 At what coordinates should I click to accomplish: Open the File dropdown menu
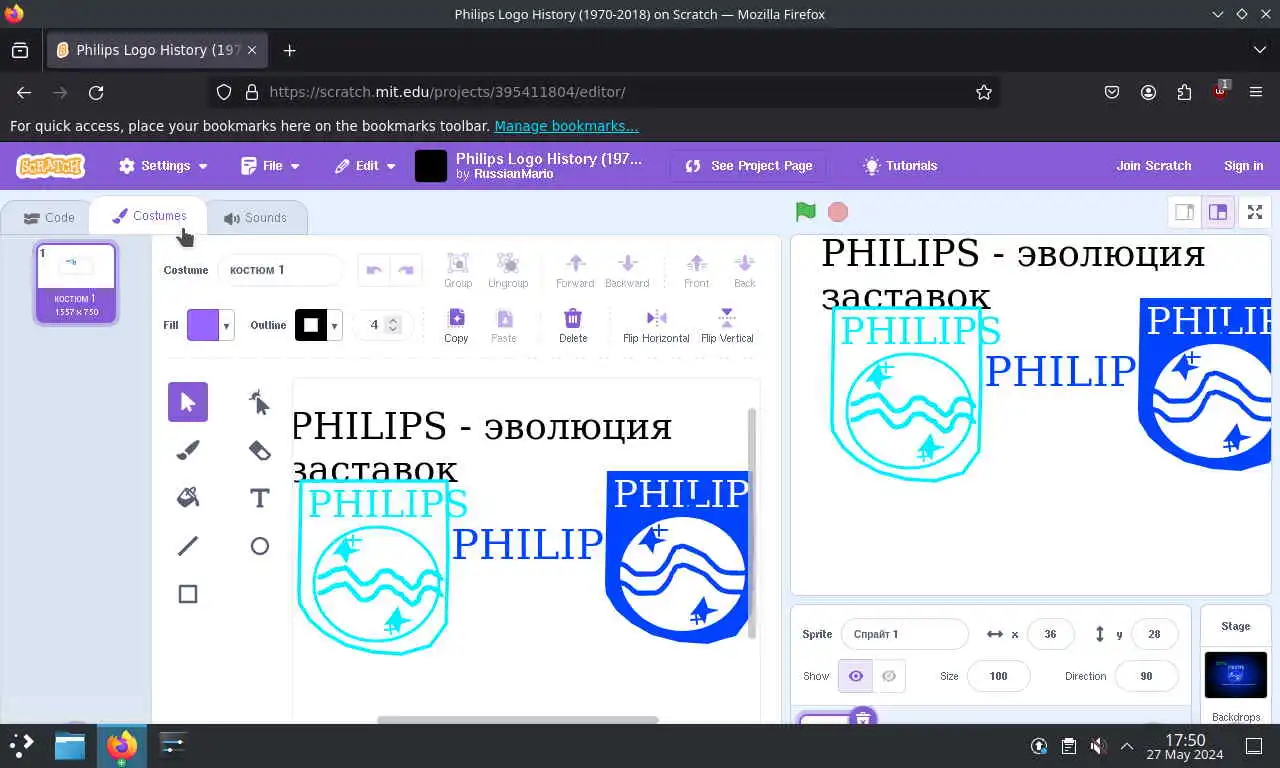coord(271,166)
